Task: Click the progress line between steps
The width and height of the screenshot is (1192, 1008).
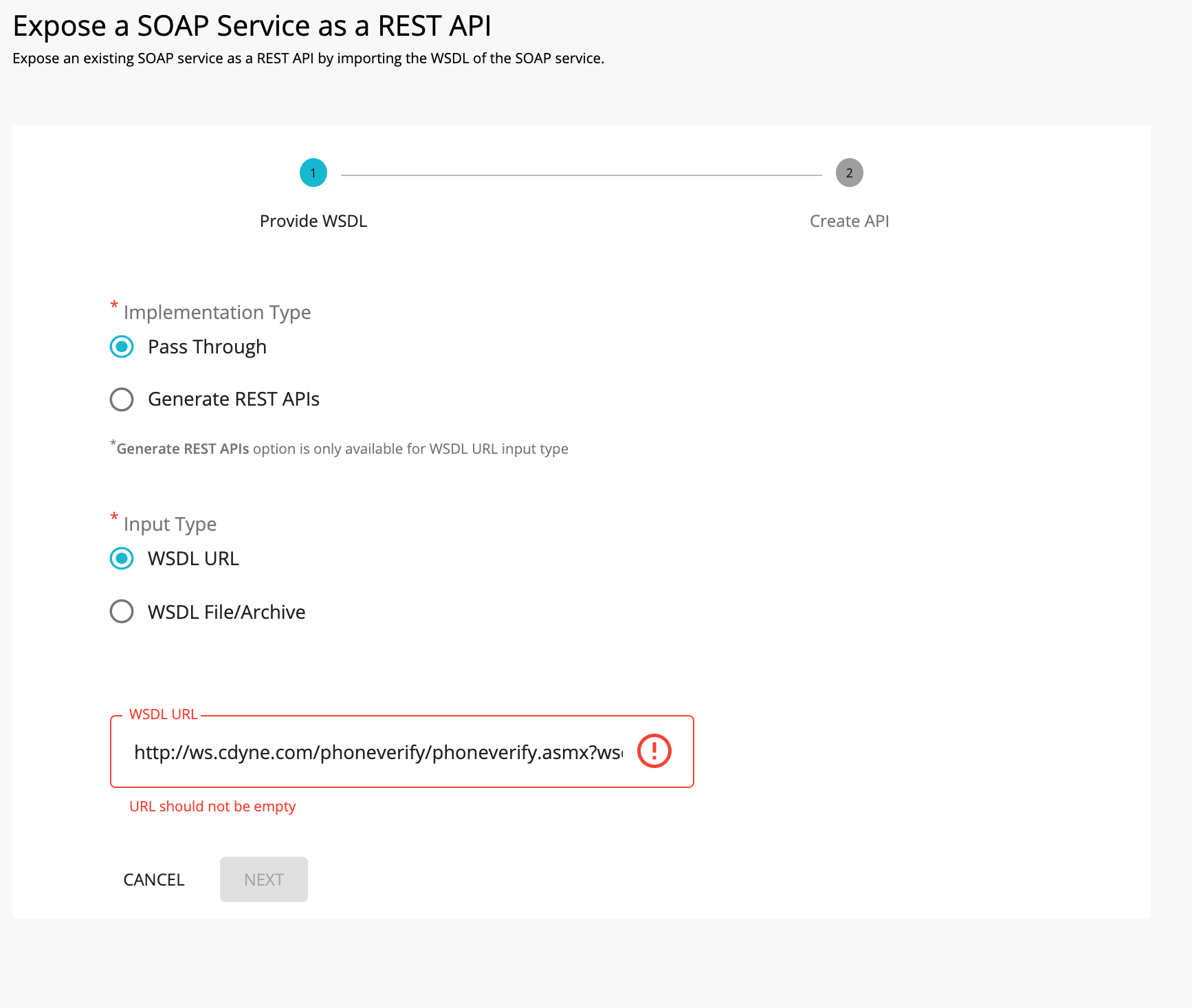Action: coord(581,173)
